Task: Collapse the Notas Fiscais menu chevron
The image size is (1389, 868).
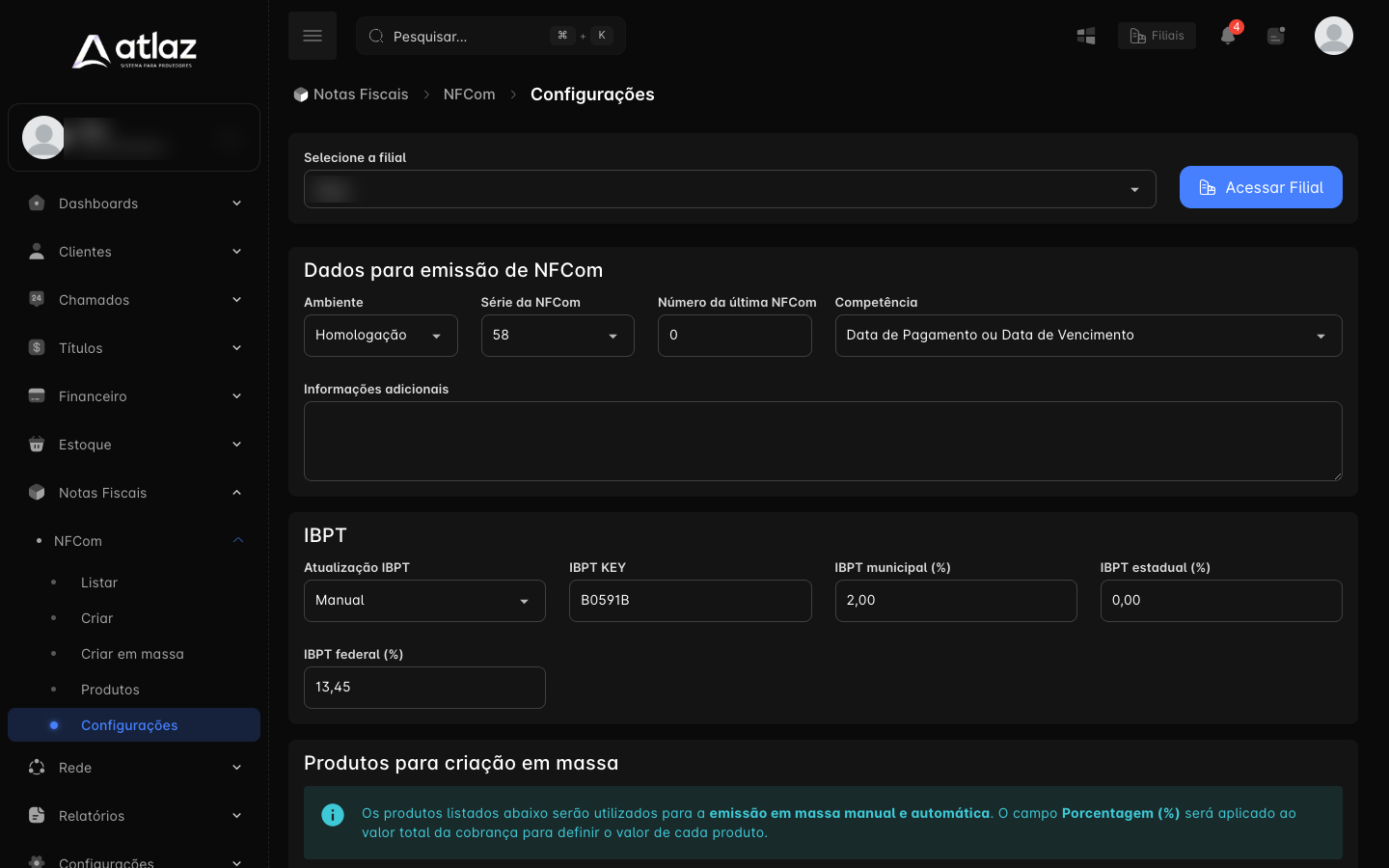Action: pyautogui.click(x=236, y=492)
